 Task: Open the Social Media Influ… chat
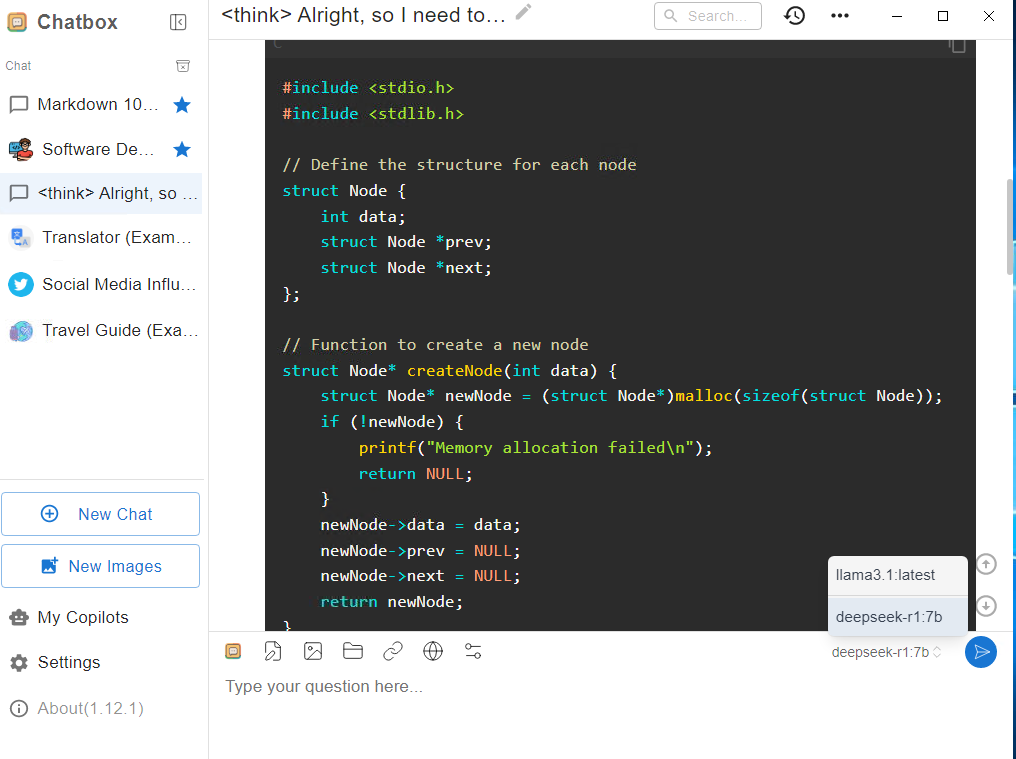pyautogui.click(x=101, y=285)
